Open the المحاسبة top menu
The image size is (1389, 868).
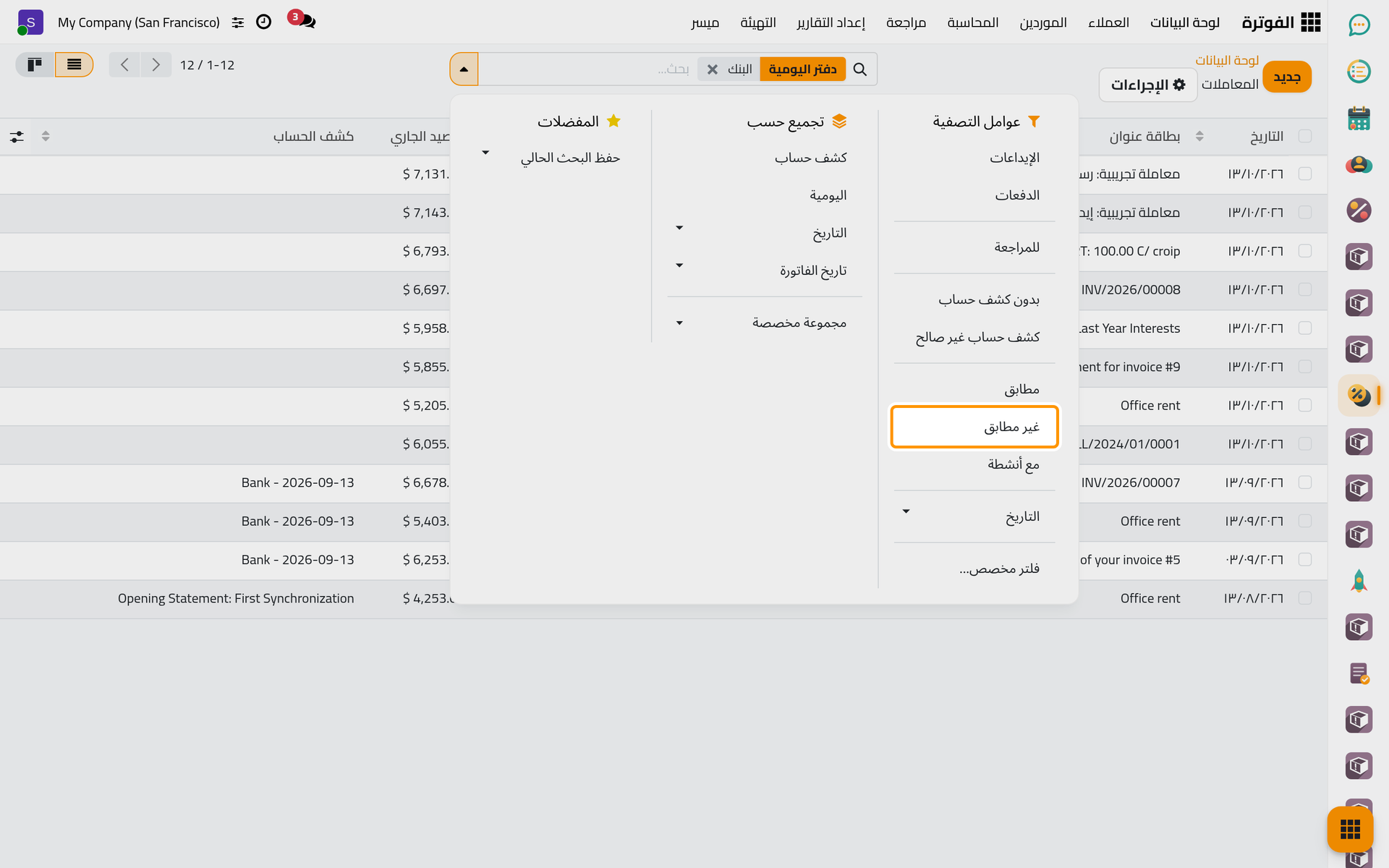[973, 22]
